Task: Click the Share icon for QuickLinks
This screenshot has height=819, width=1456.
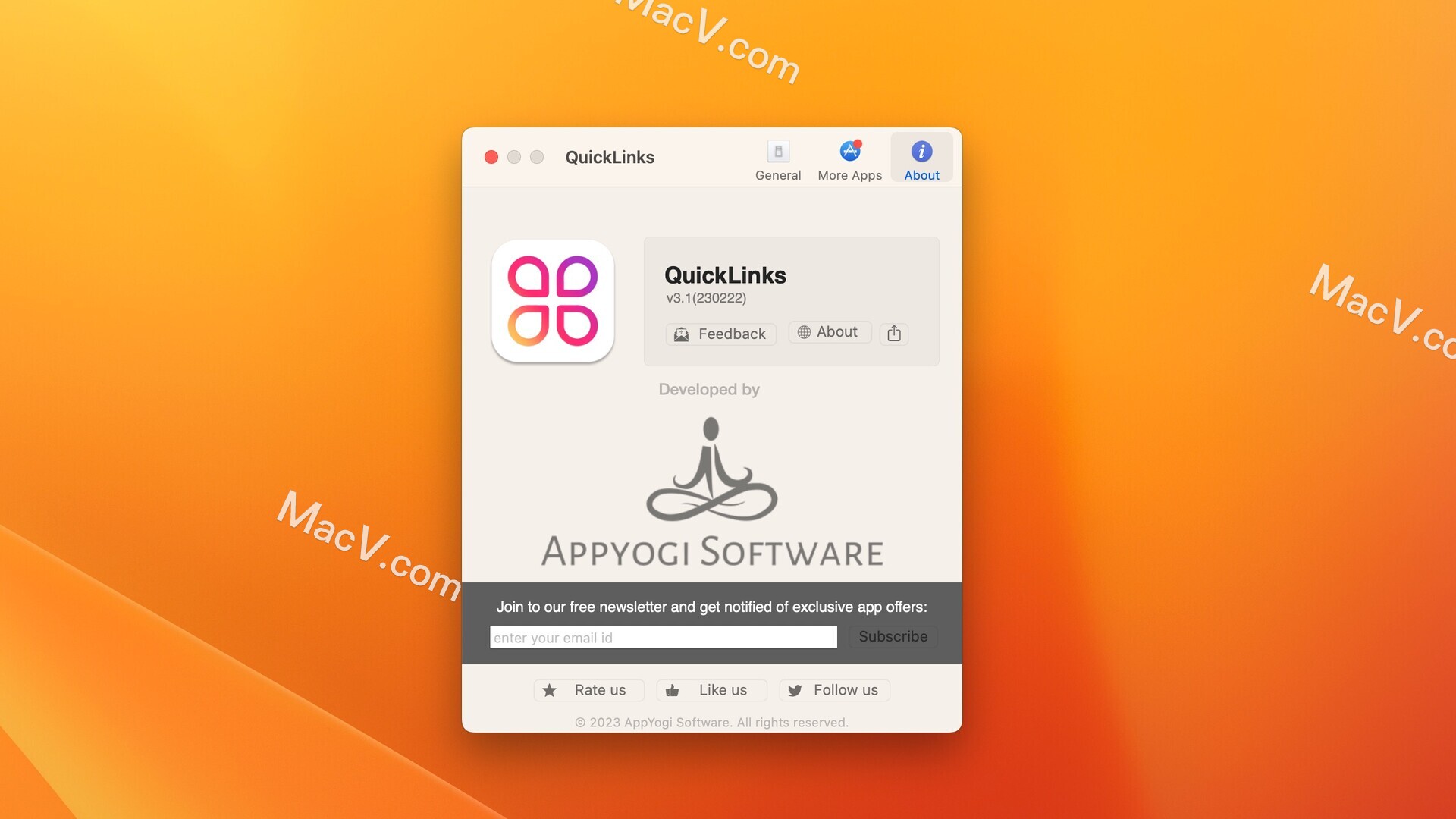Action: click(x=894, y=332)
